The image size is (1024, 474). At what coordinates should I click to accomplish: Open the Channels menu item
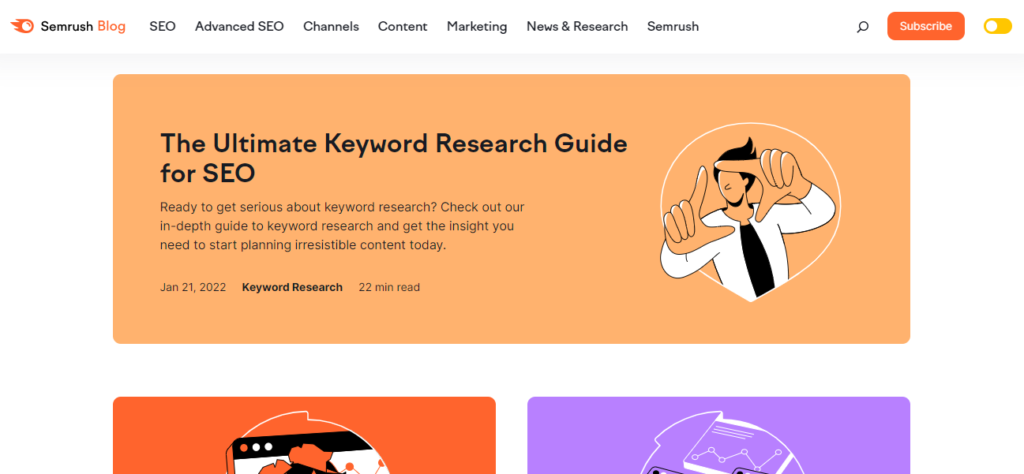331,26
